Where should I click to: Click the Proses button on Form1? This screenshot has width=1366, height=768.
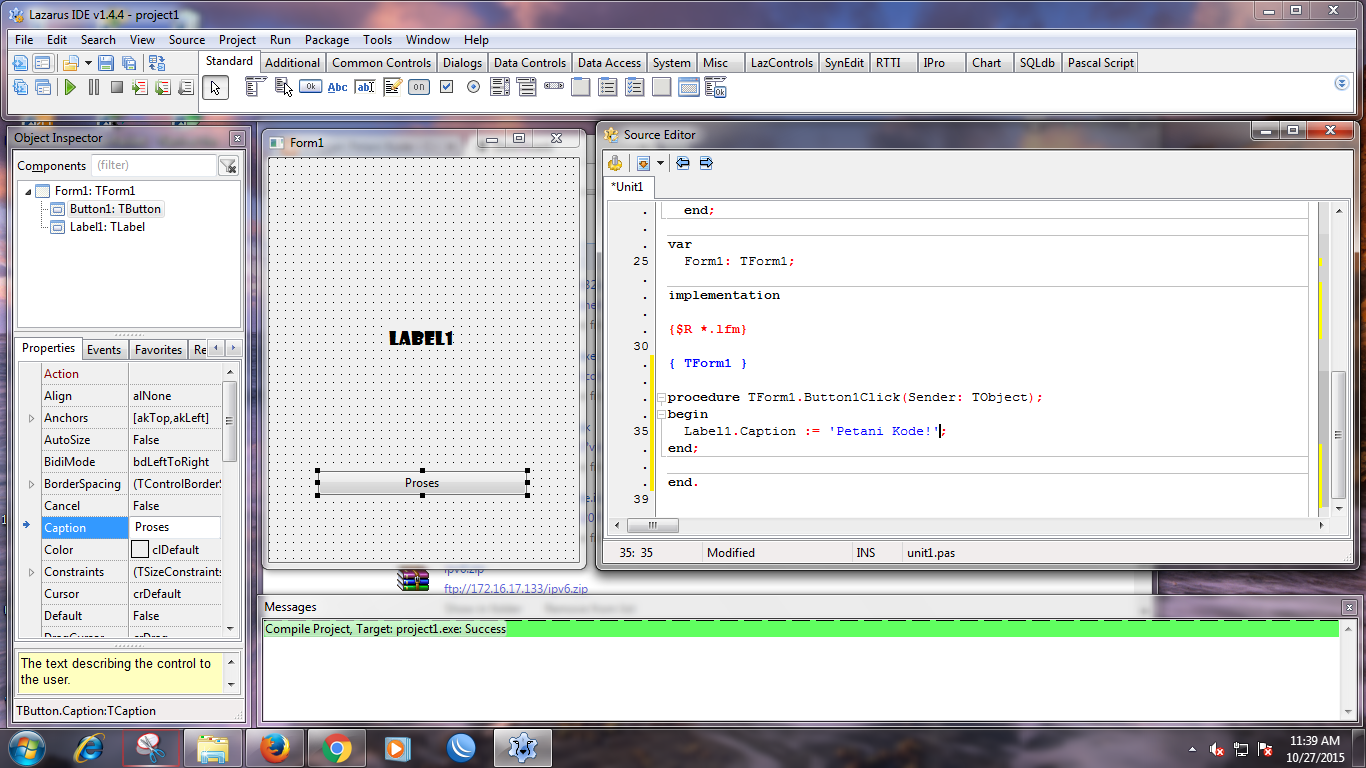(x=421, y=483)
